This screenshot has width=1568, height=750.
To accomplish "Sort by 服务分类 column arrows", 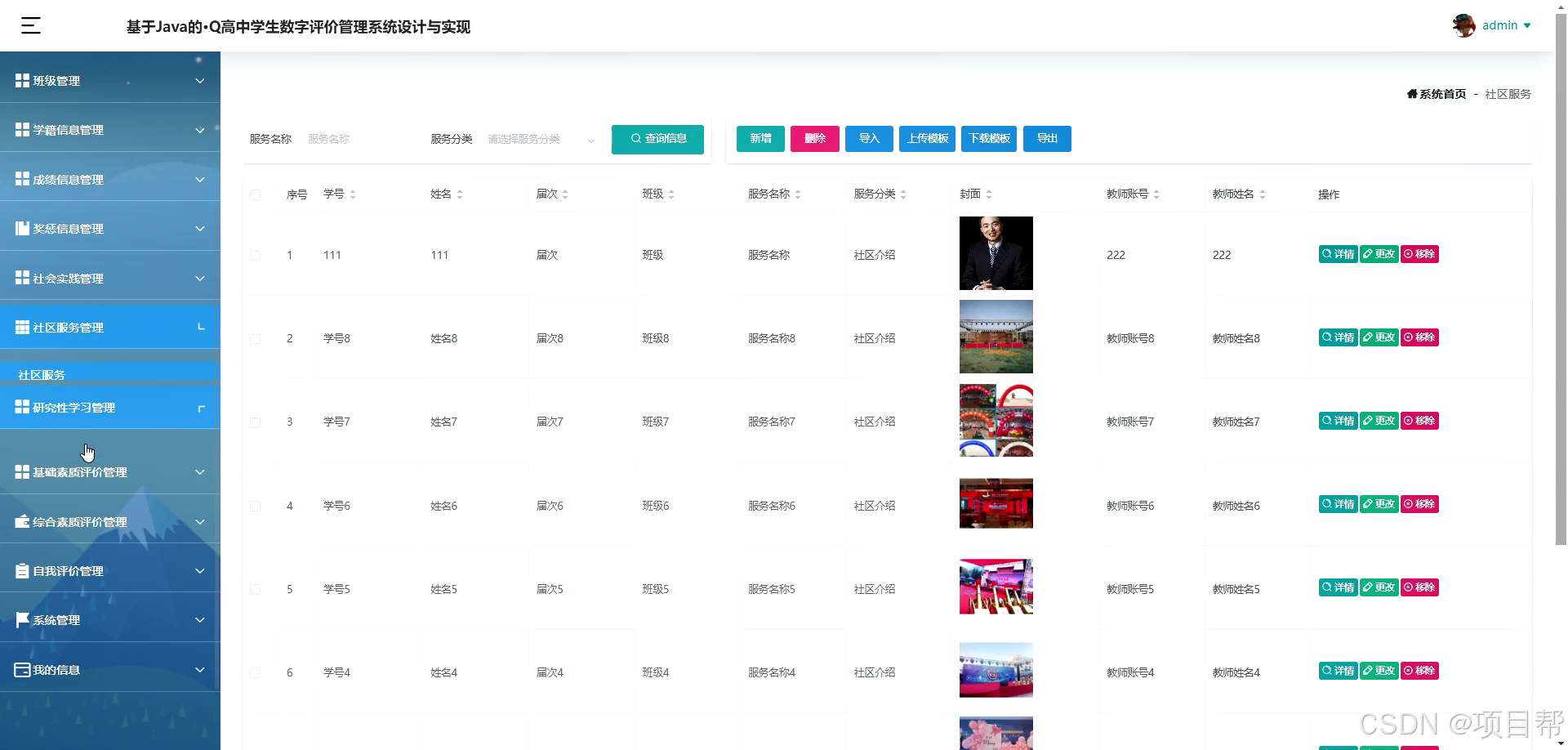I will coord(903,194).
